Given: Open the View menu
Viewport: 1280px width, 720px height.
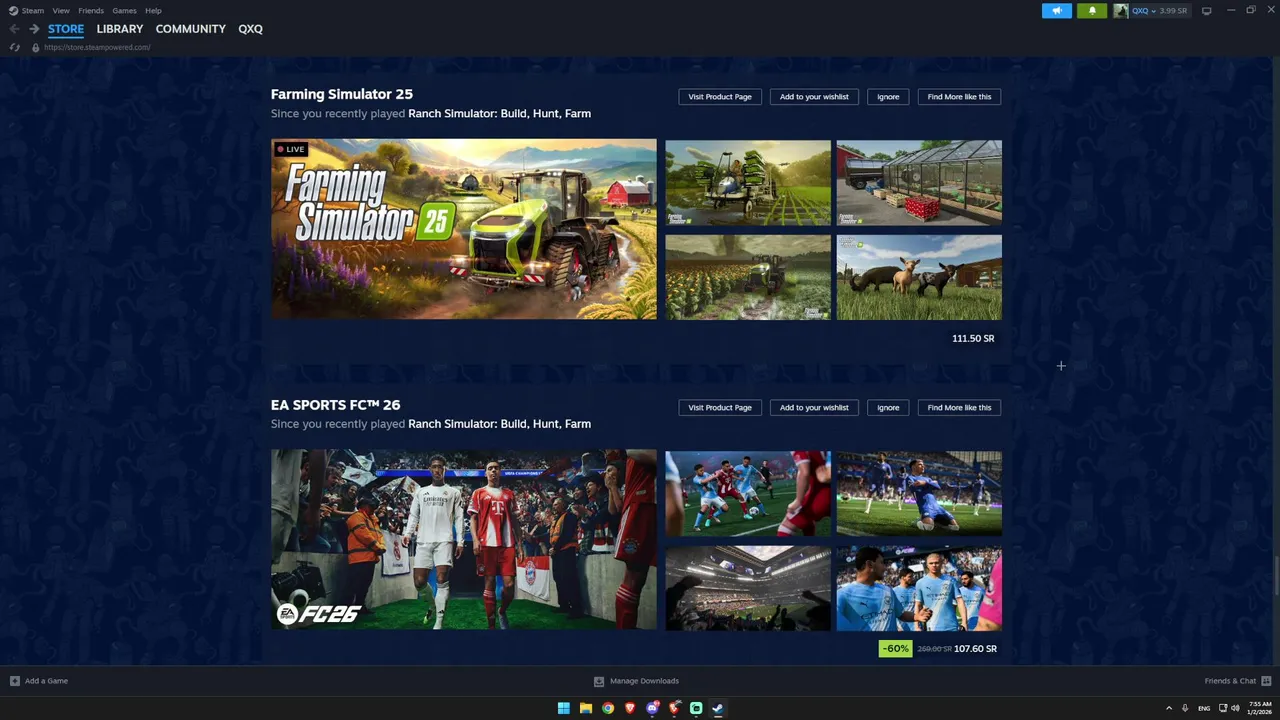Looking at the screenshot, I should coord(61,11).
